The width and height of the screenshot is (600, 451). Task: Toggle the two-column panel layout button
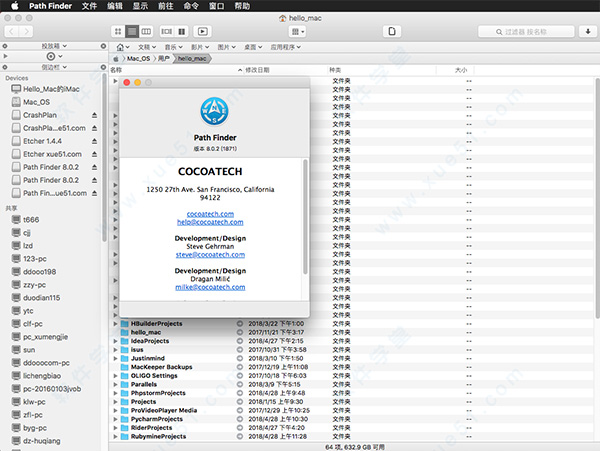tap(182, 31)
